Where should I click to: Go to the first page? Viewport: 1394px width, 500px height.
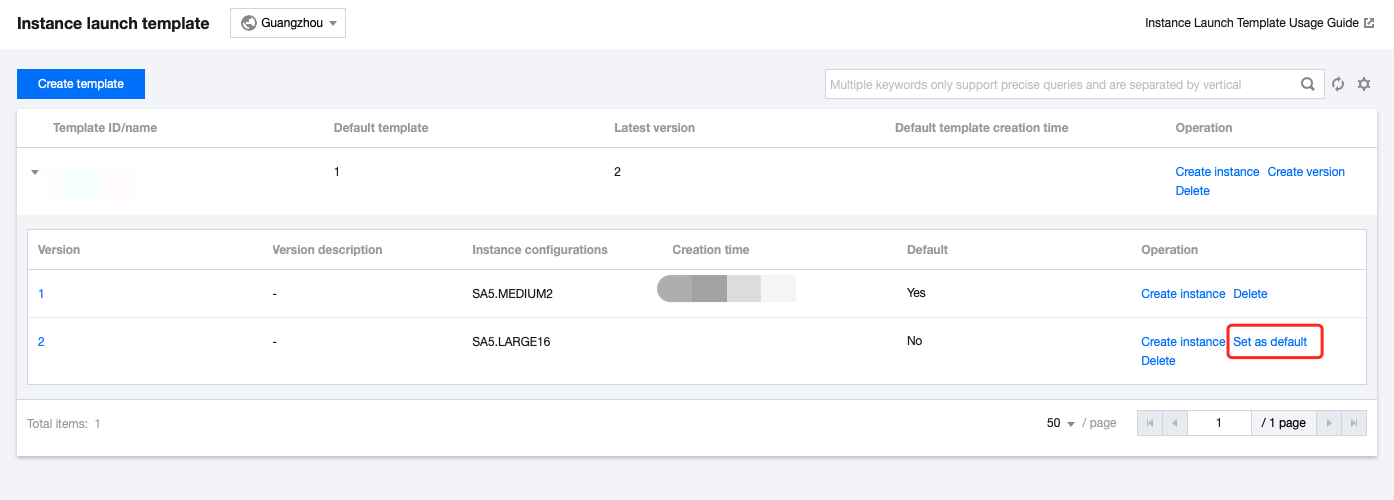pos(1150,423)
